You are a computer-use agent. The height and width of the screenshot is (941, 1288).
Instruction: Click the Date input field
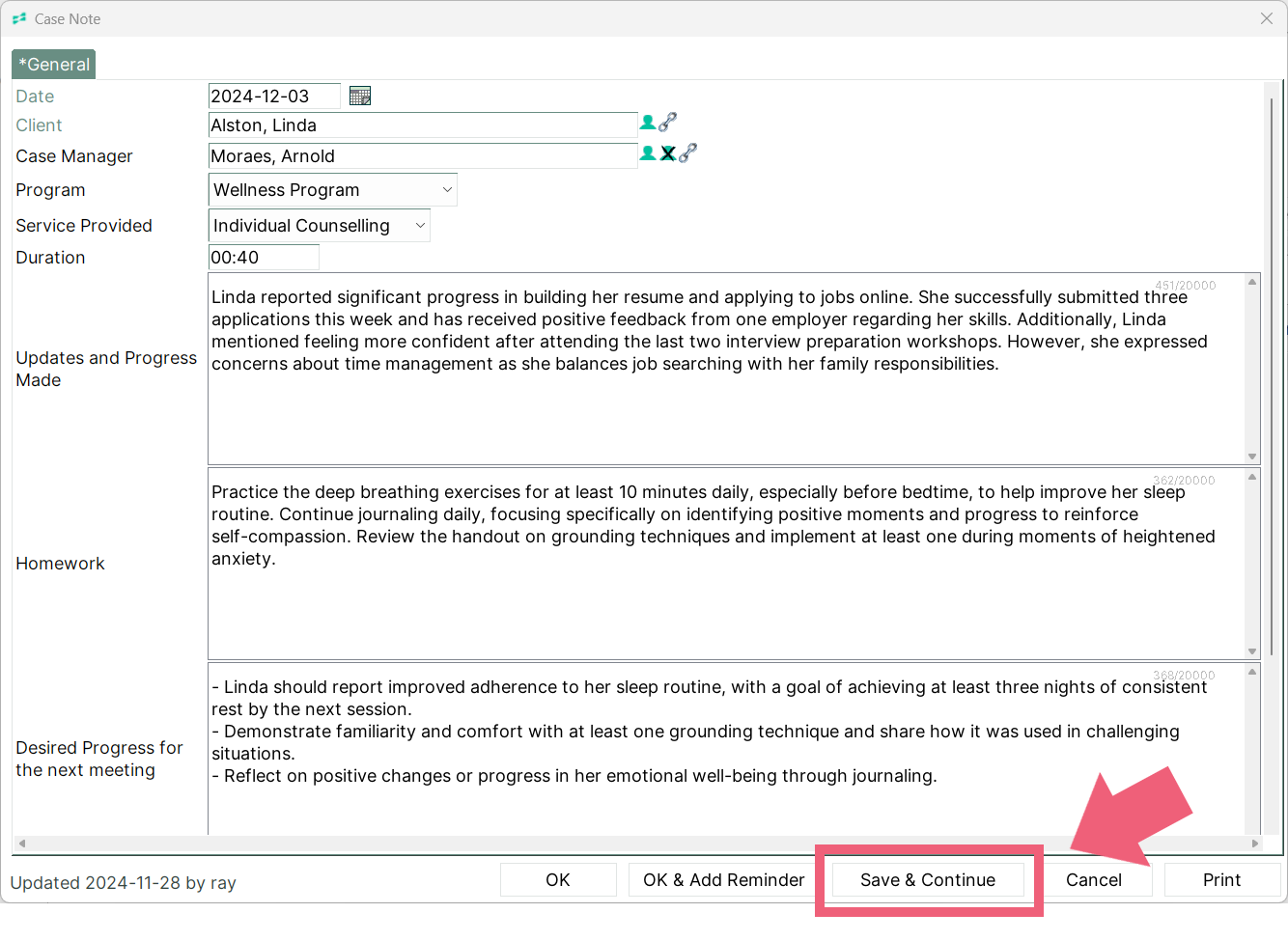click(274, 97)
